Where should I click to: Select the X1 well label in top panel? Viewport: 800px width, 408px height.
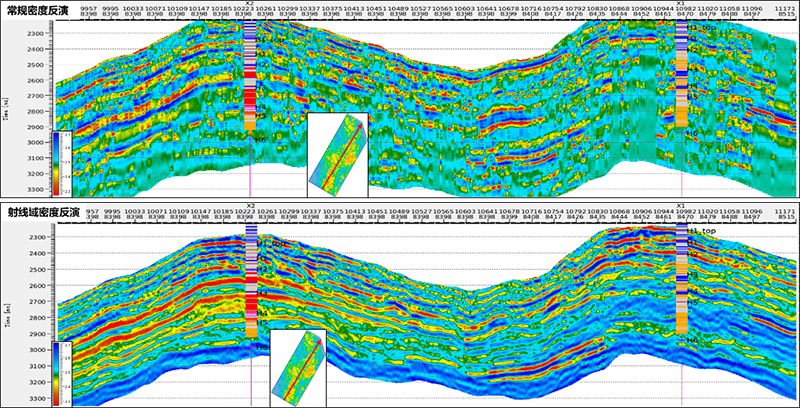click(x=681, y=4)
